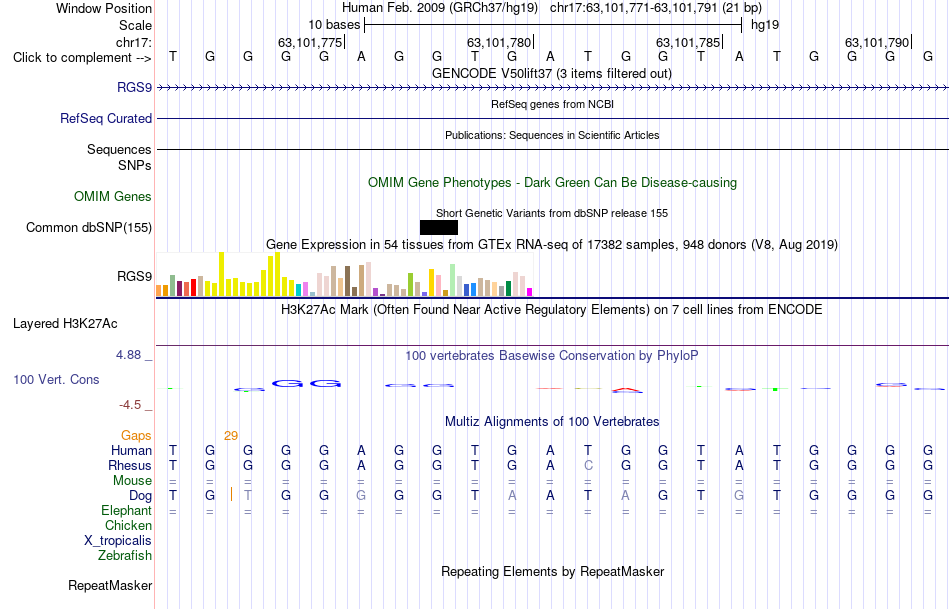Click the RepeatMasker track label
The height and width of the screenshot is (609, 950).
110,585
